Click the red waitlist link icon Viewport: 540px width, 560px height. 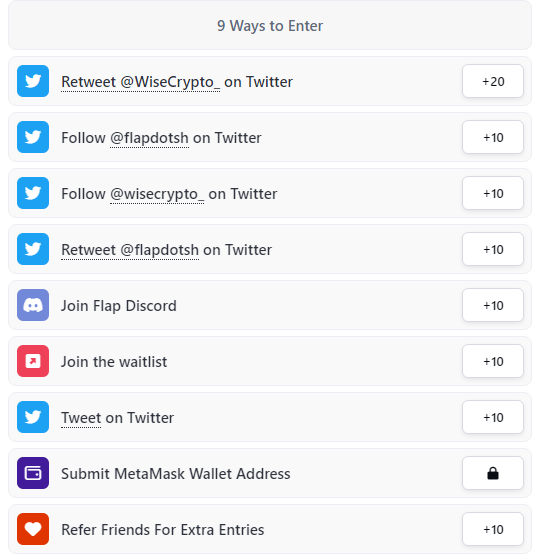pos(33,361)
